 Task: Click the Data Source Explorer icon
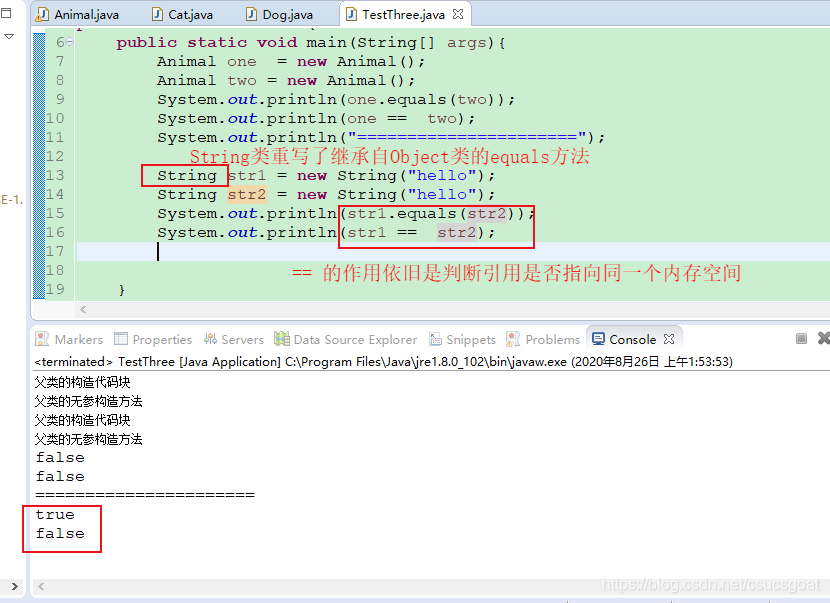point(282,339)
